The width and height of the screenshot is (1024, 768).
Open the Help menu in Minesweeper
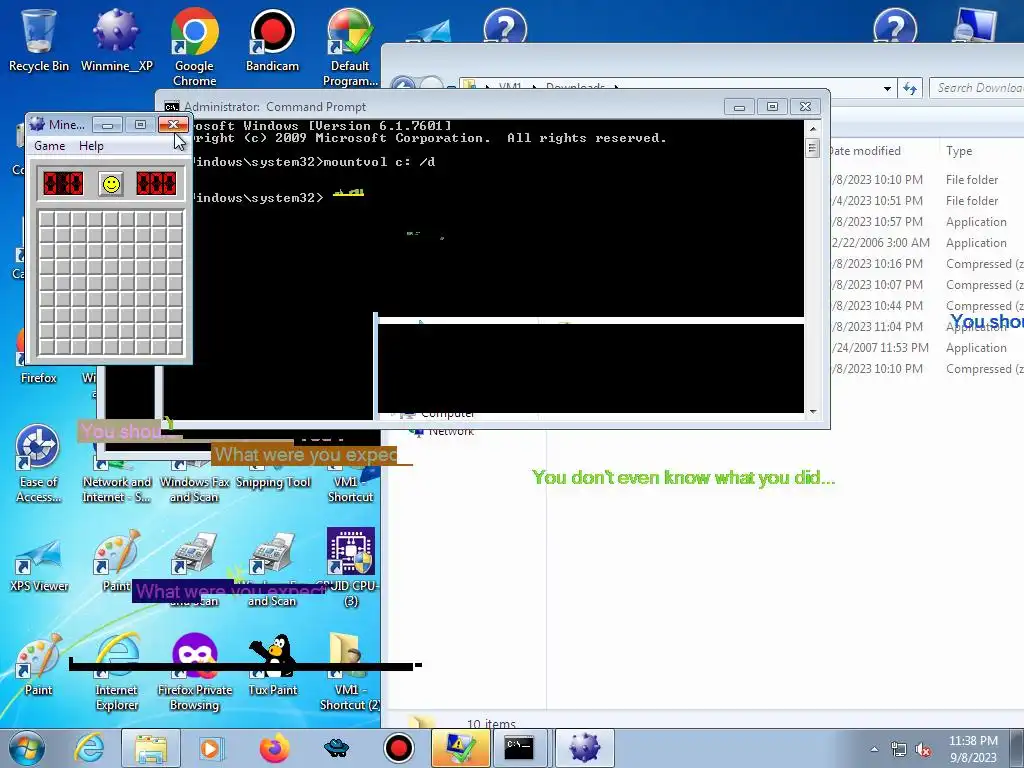coord(91,146)
